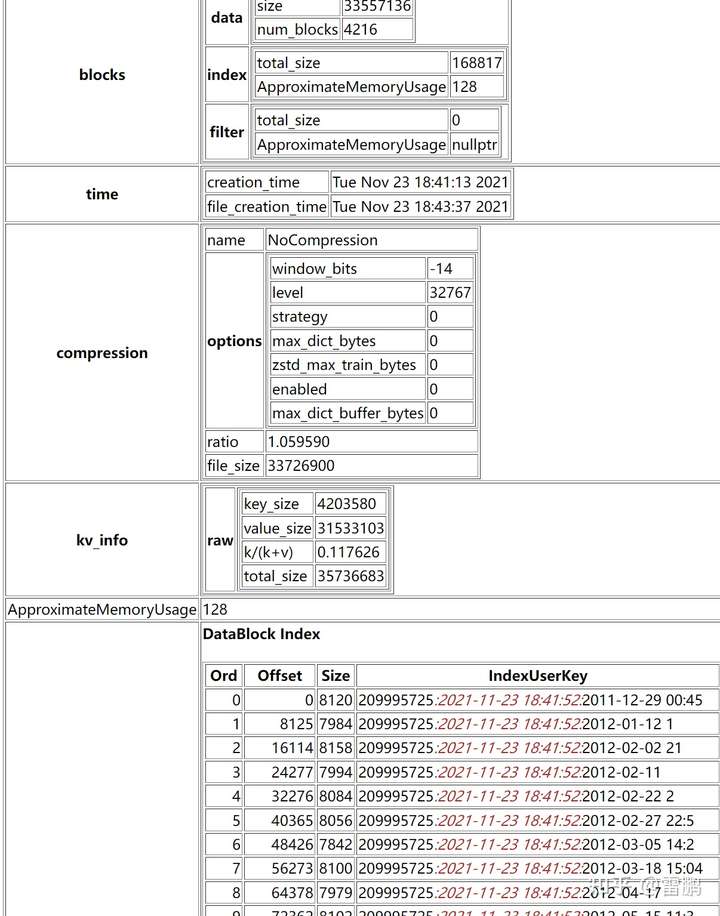Click size 8120 in Ord 0 row
Screen dimensions: 720x916
(335, 700)
